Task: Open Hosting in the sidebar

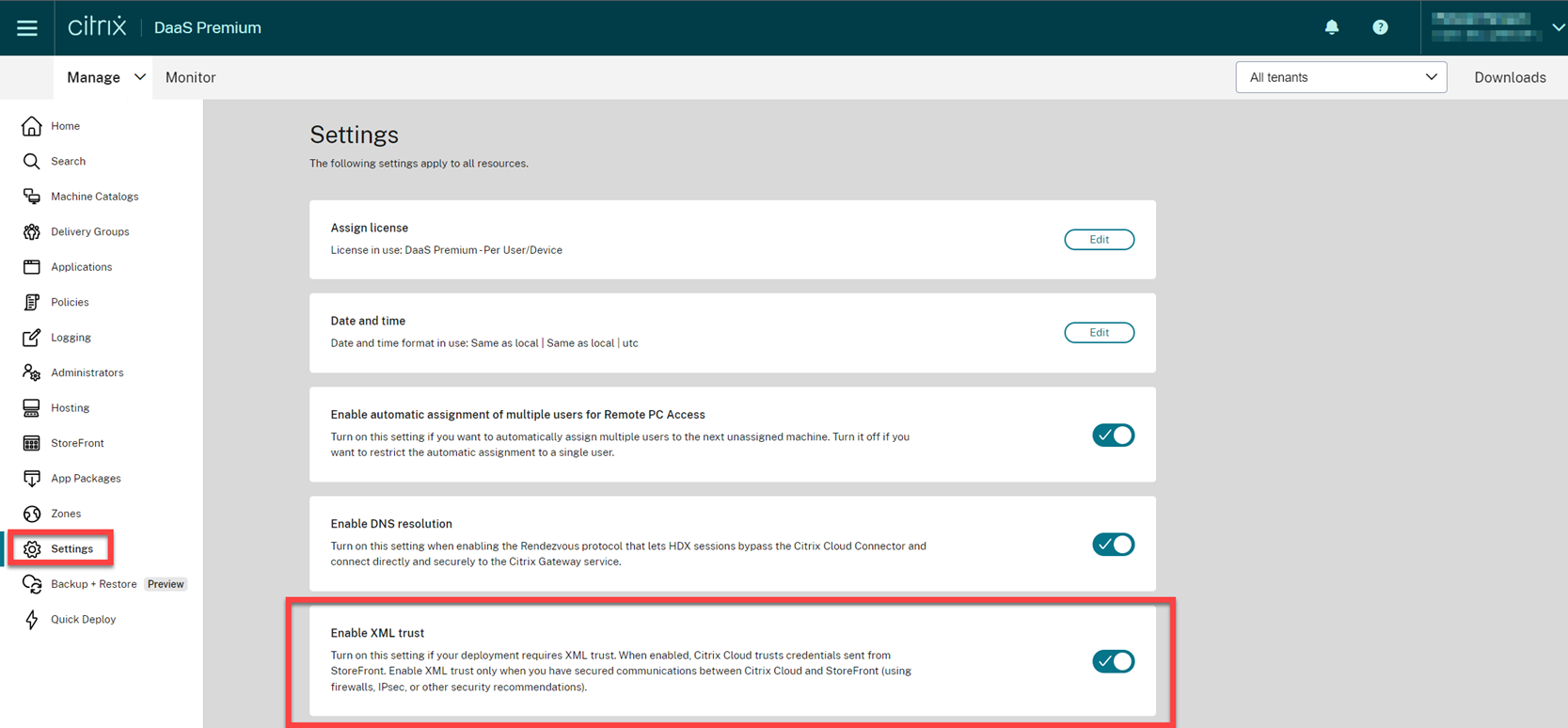Action: click(x=70, y=408)
